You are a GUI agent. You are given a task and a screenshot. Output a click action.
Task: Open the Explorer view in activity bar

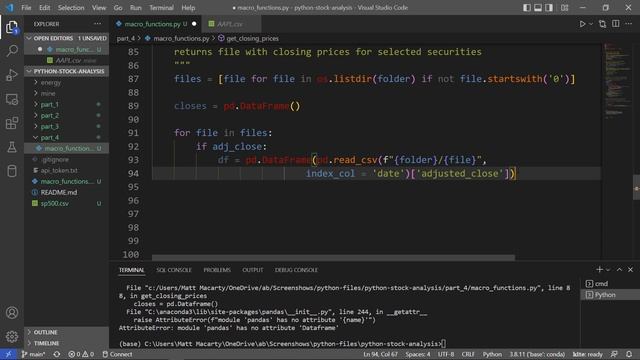(x=12, y=27)
